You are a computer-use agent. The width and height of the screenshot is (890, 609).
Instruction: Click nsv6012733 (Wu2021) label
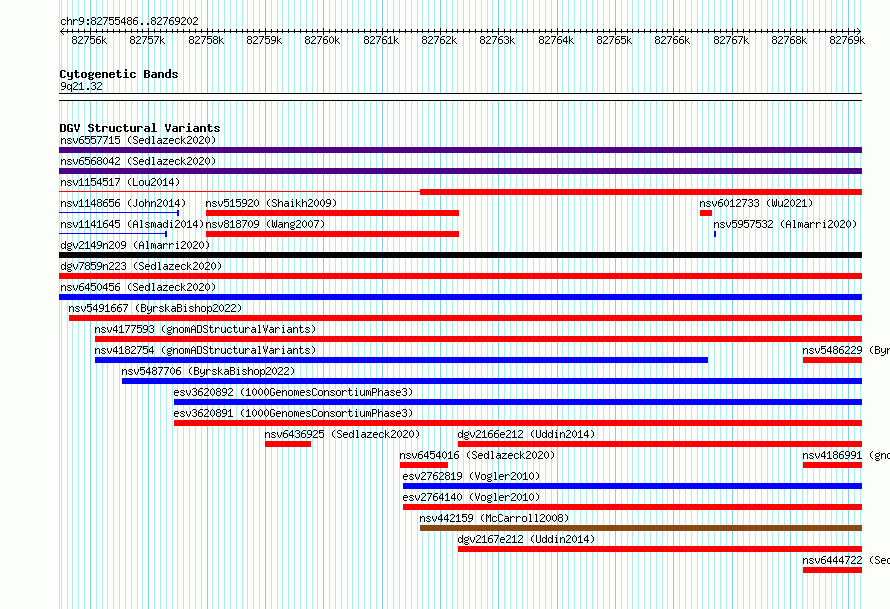tap(756, 203)
